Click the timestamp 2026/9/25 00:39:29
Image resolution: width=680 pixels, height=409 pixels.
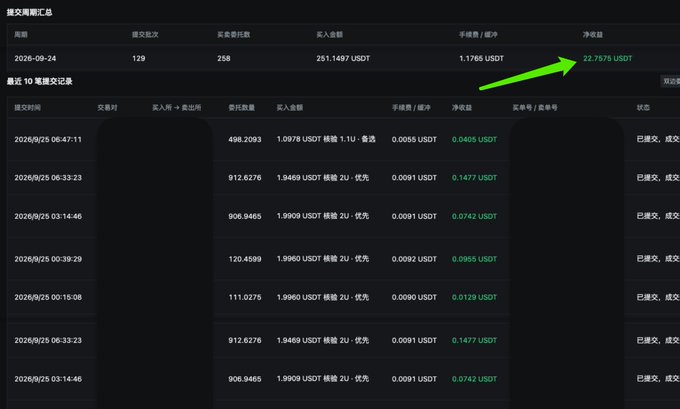[48, 259]
